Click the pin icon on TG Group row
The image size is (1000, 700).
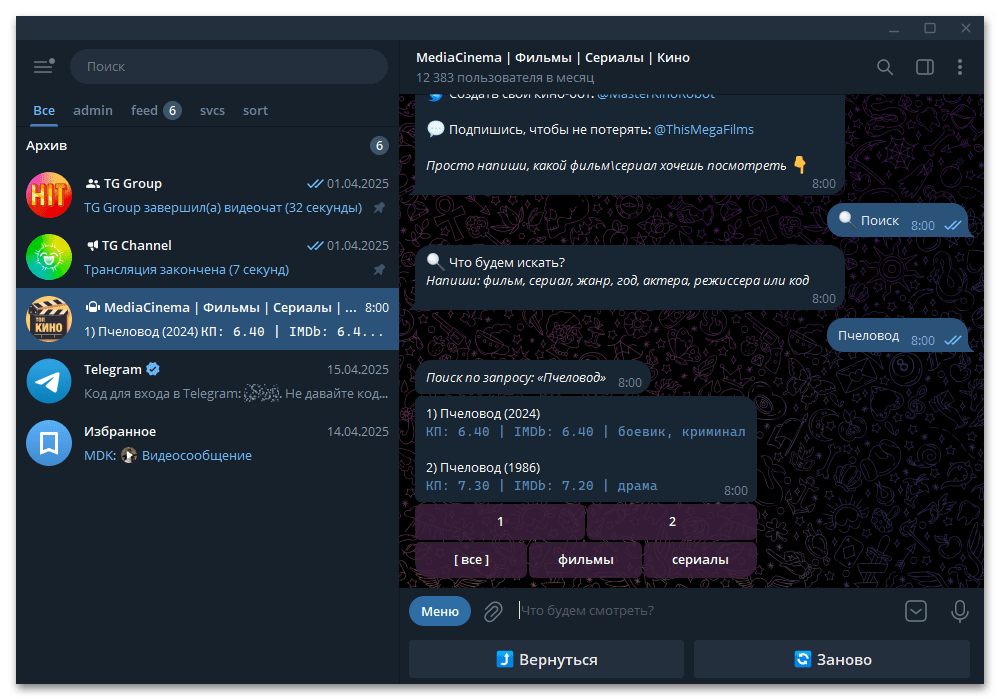pos(379,207)
